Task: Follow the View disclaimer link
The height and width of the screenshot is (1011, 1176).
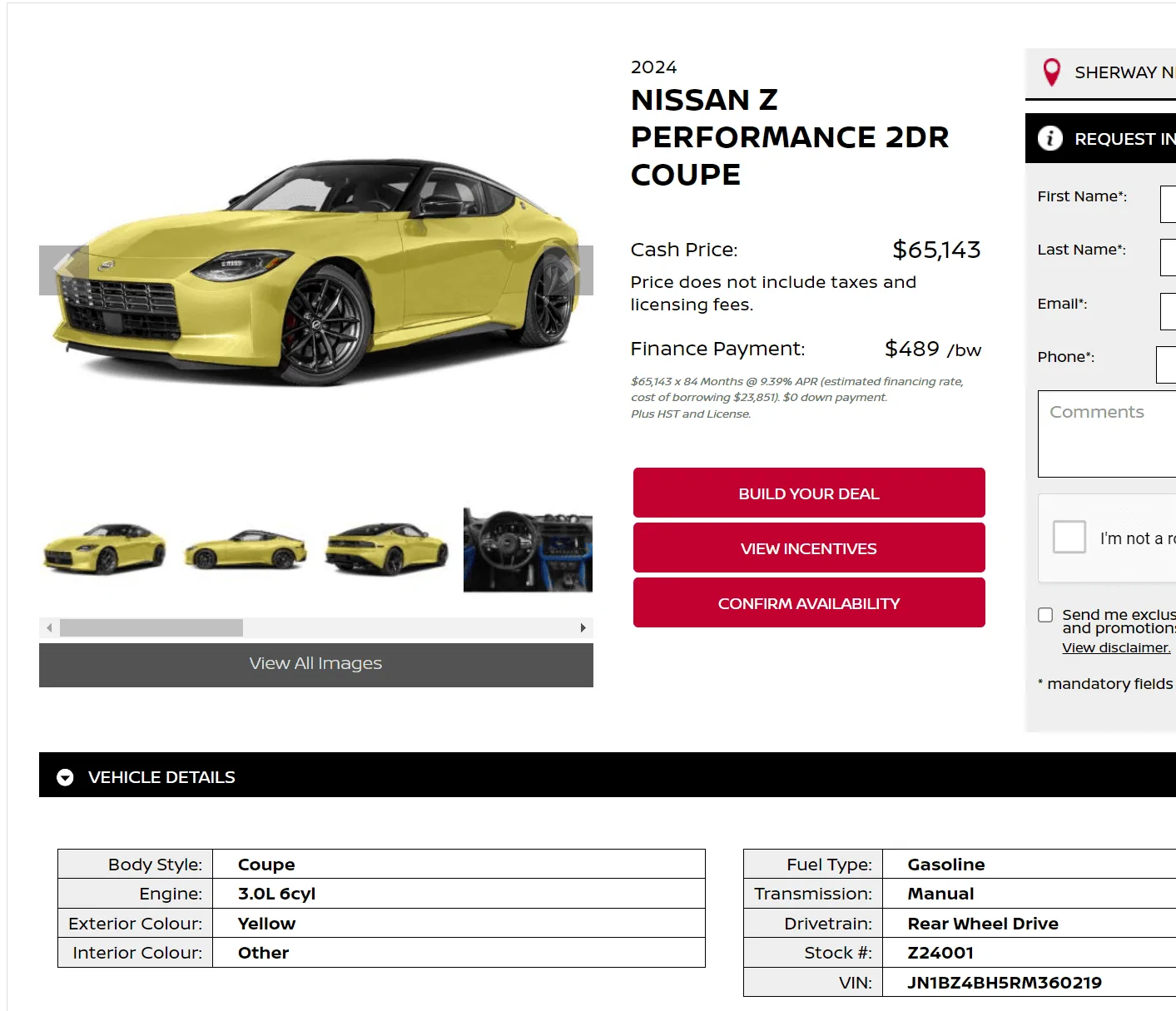Action: (x=1116, y=647)
